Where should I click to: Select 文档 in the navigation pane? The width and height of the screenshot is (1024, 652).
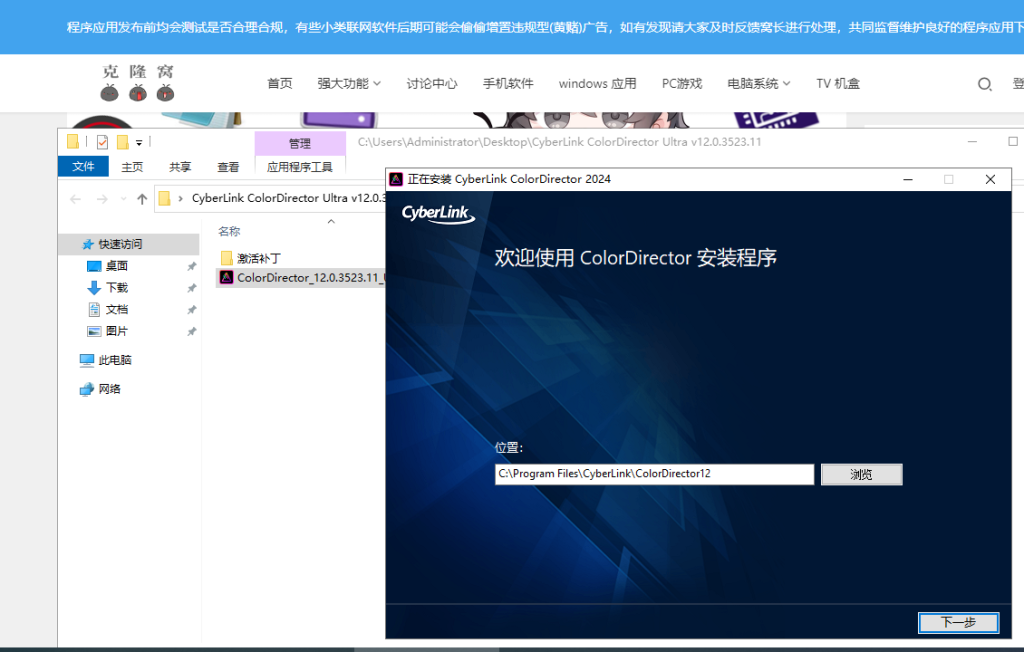point(117,309)
